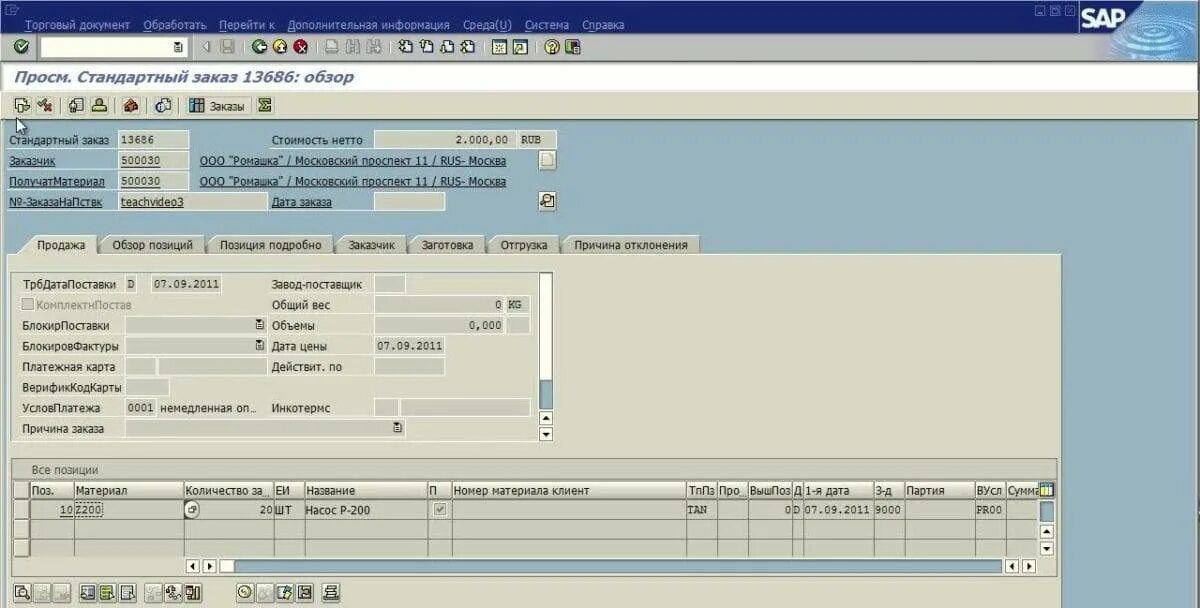The width and height of the screenshot is (1200, 608).
Task: Click the green Back arrow icon
Action: [x=260, y=47]
